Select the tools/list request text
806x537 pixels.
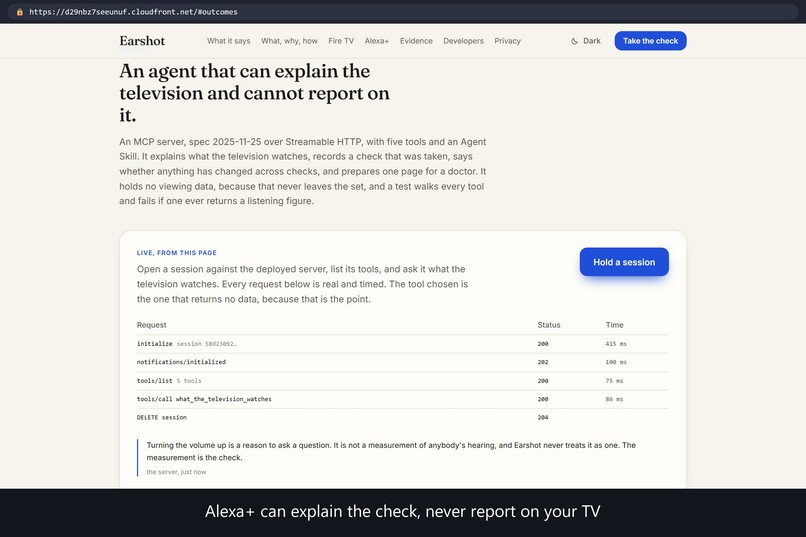point(169,381)
